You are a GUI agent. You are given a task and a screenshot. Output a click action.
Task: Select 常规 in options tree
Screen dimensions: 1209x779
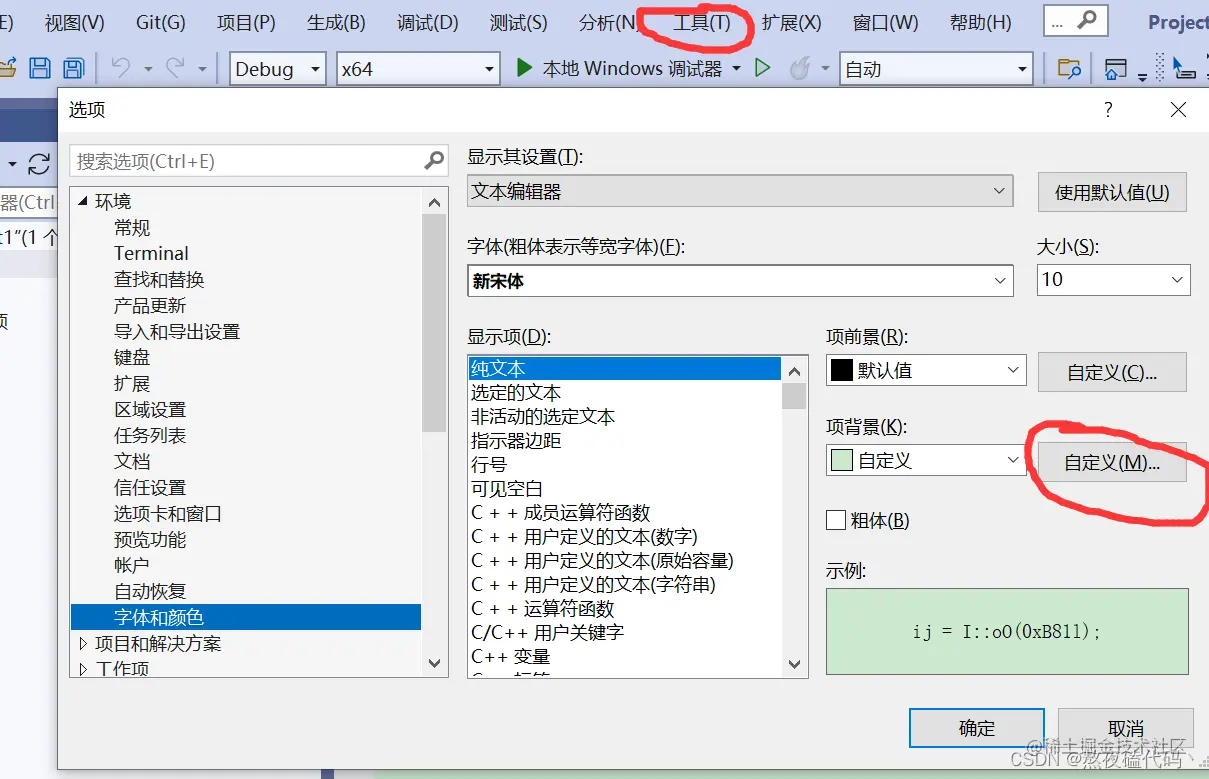[x=132, y=228]
